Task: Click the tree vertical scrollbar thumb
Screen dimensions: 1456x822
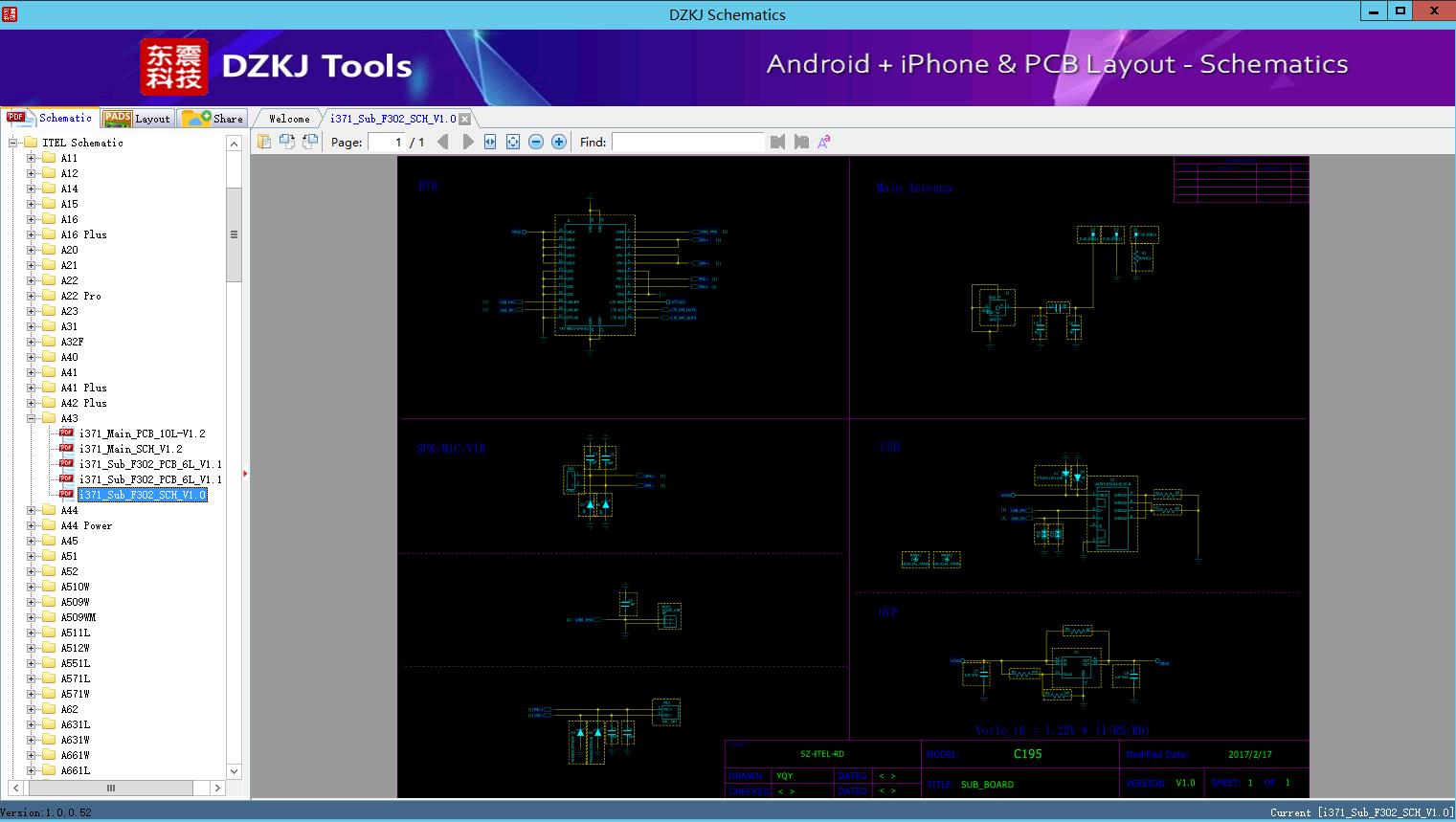Action: (x=234, y=234)
